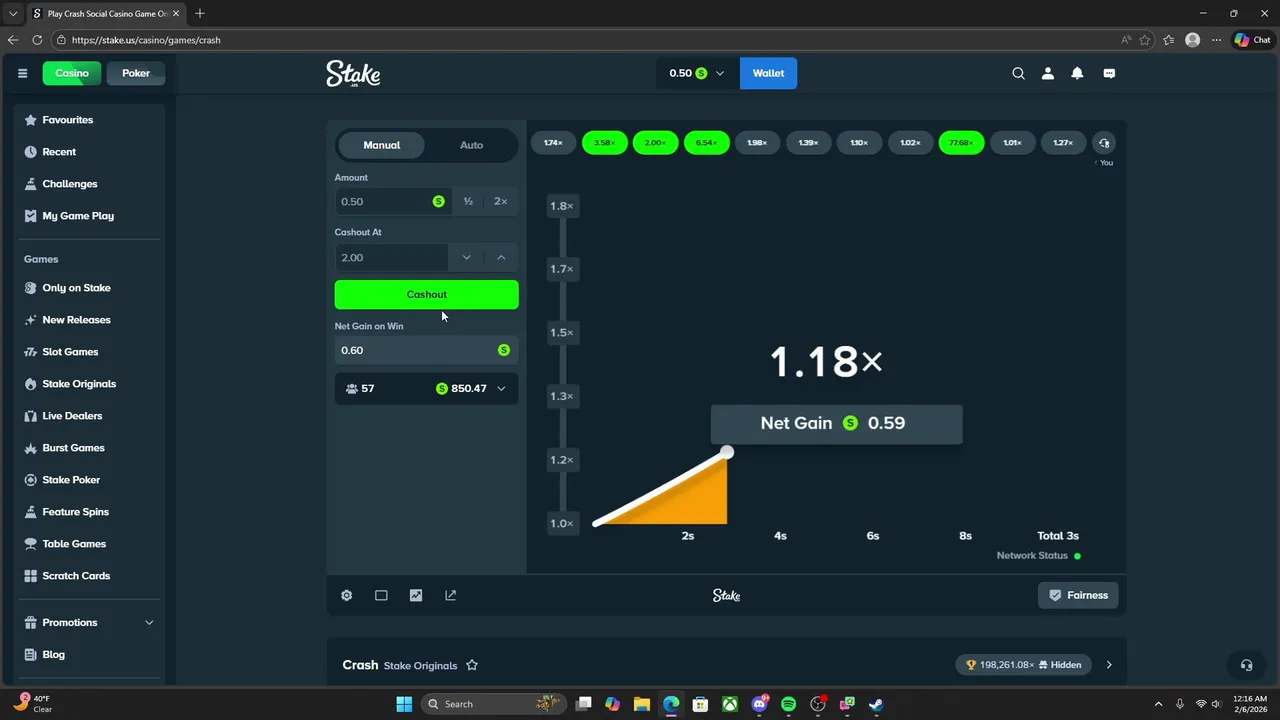The width and height of the screenshot is (1280, 720).
Task: Click the Amount input field
Action: click(x=393, y=201)
